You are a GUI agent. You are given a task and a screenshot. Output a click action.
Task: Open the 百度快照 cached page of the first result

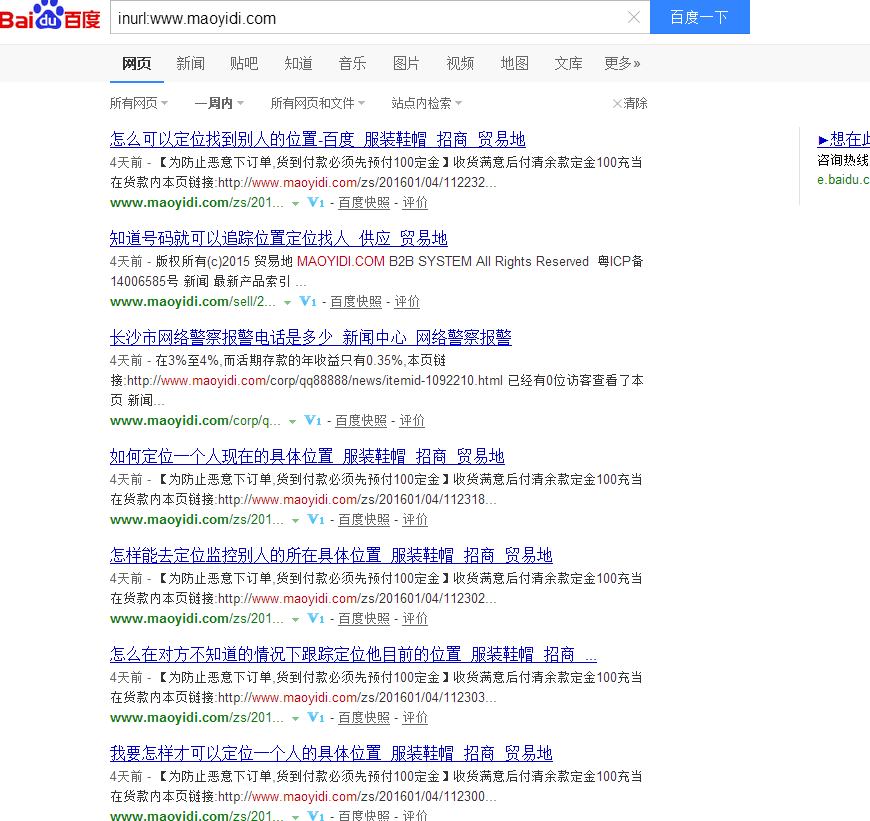click(362, 203)
